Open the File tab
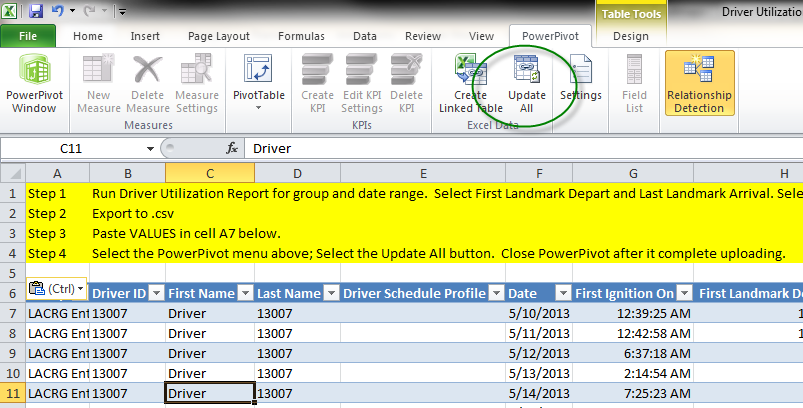 pos(28,36)
